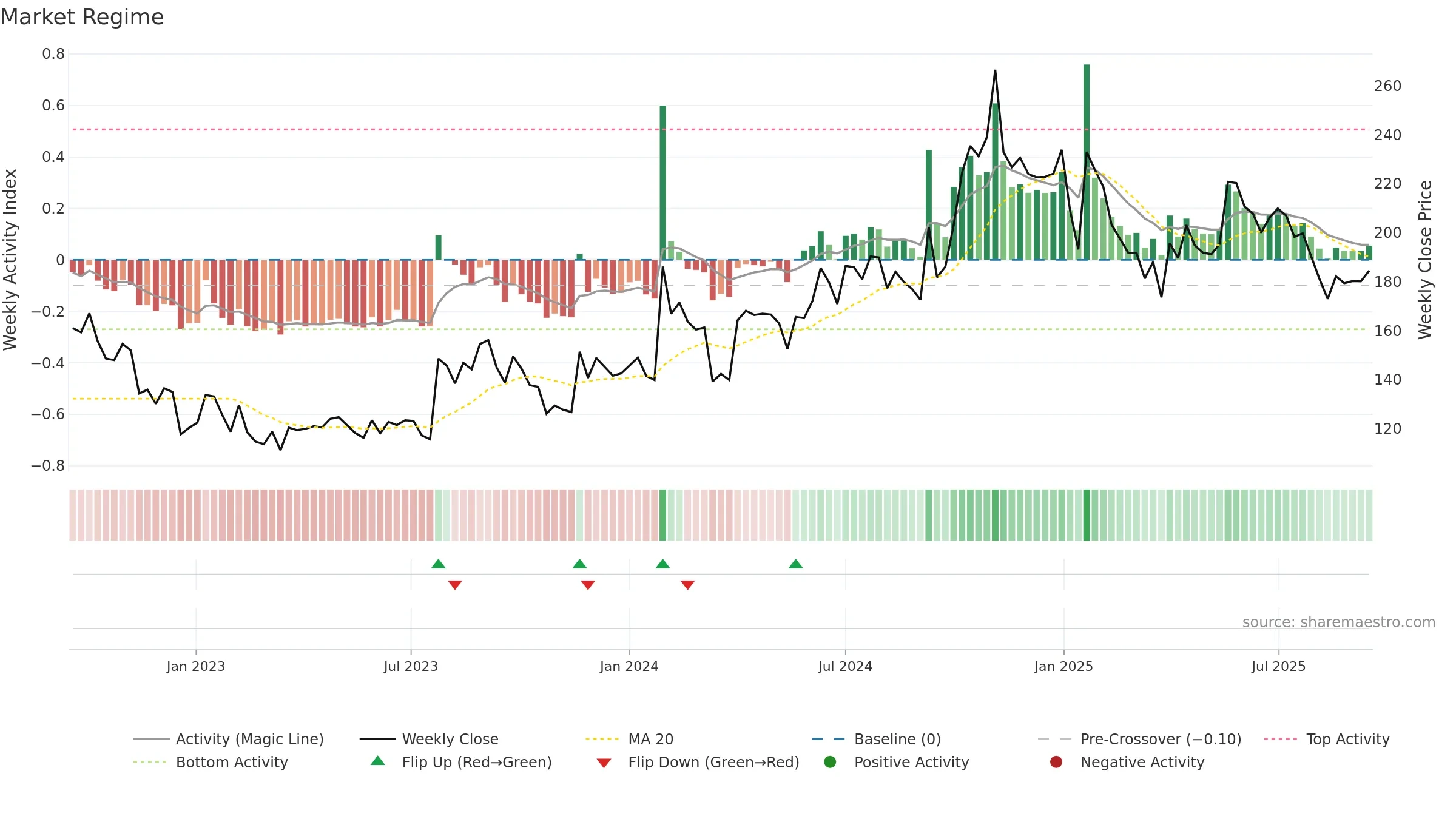Click the −0.8 left axis tick label
1456x819 pixels.
point(48,466)
